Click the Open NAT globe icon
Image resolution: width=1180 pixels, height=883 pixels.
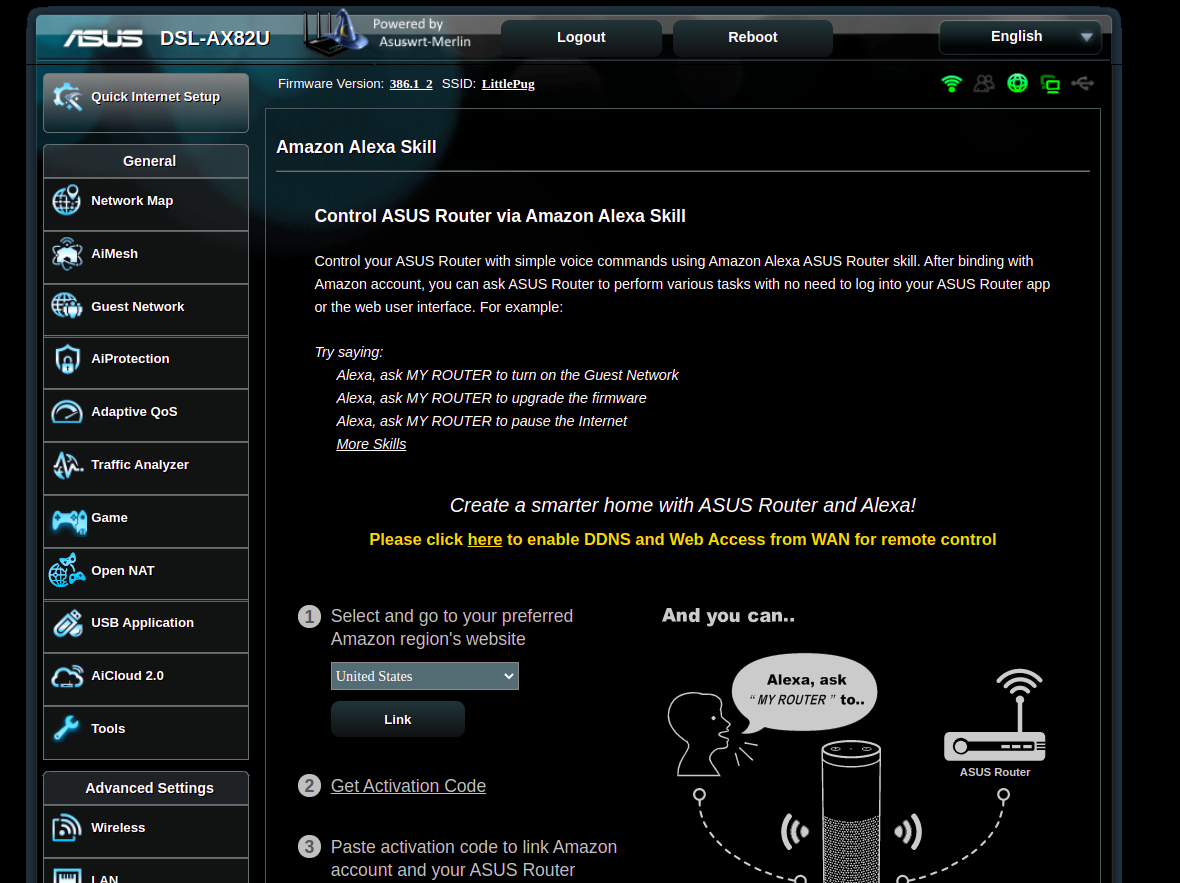coord(66,570)
